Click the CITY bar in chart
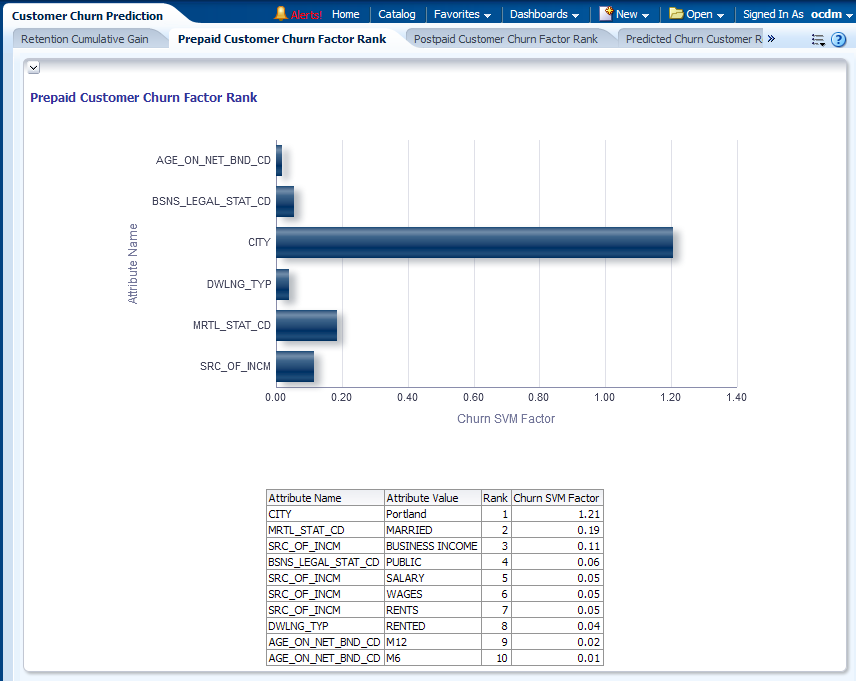Image resolution: width=856 pixels, height=681 pixels. pyautogui.click(x=474, y=243)
